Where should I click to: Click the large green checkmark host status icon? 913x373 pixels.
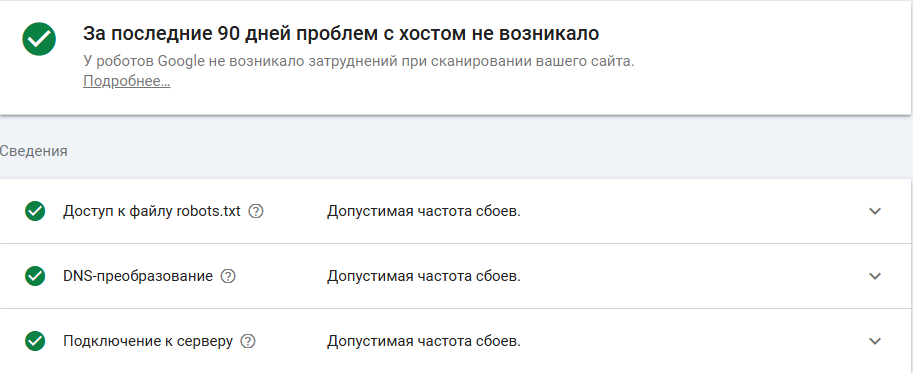tap(39, 39)
